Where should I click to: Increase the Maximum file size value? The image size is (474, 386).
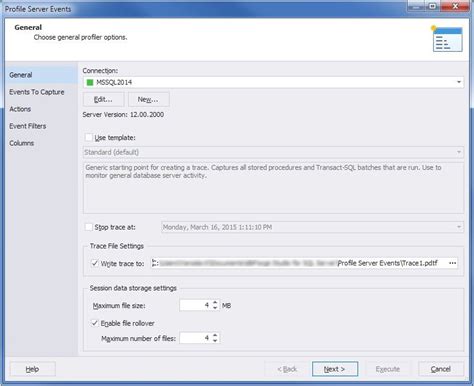pos(215,302)
